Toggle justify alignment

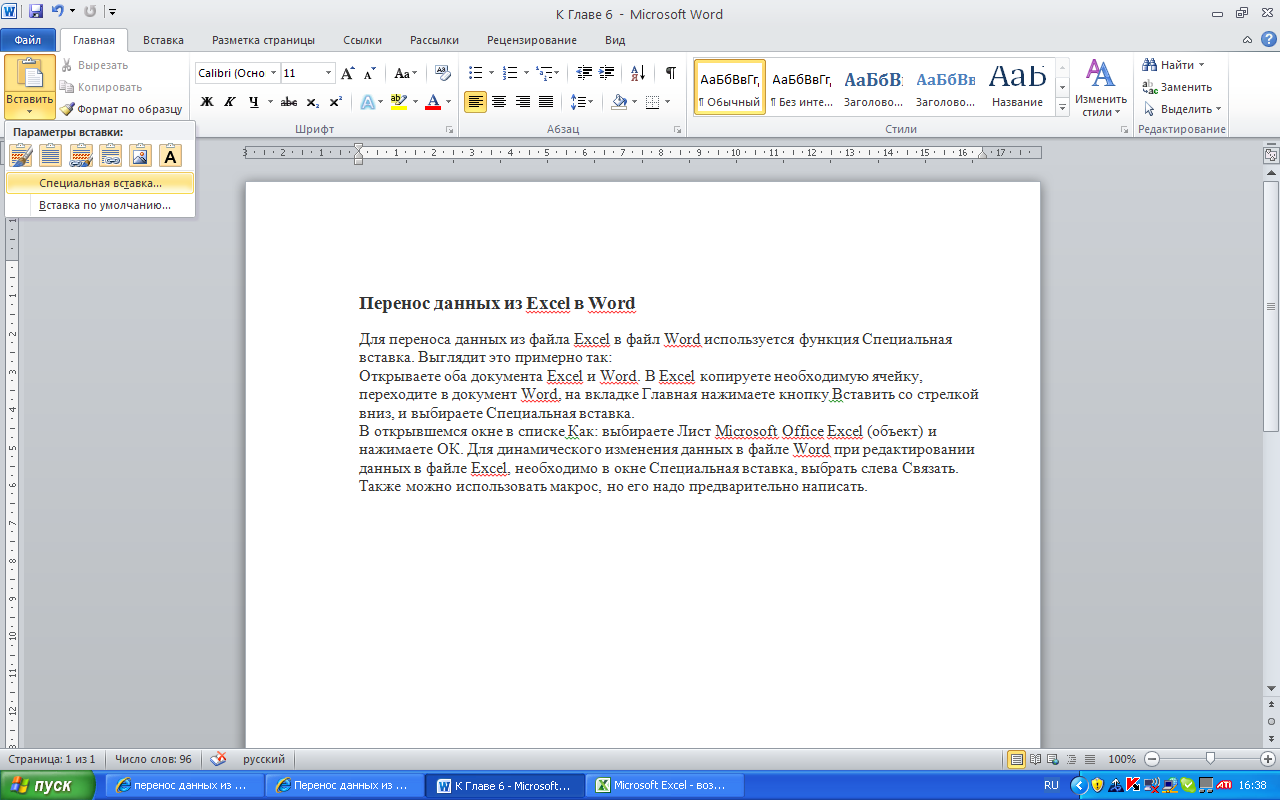pyautogui.click(x=546, y=102)
